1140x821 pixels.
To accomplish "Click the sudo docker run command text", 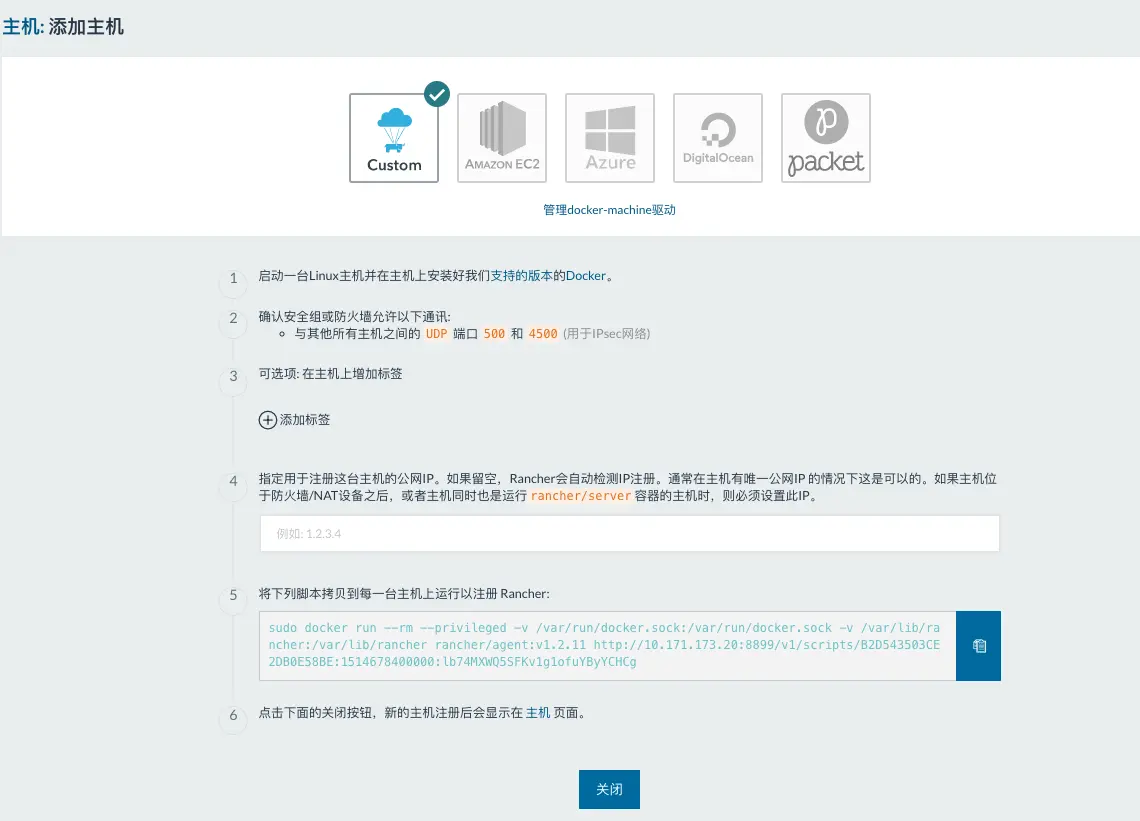I will click(604, 645).
